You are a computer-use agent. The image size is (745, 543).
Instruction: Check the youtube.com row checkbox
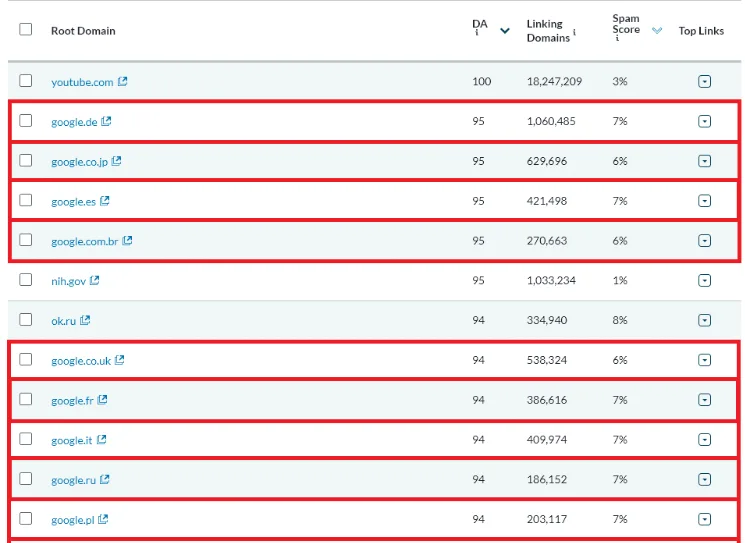[26, 81]
